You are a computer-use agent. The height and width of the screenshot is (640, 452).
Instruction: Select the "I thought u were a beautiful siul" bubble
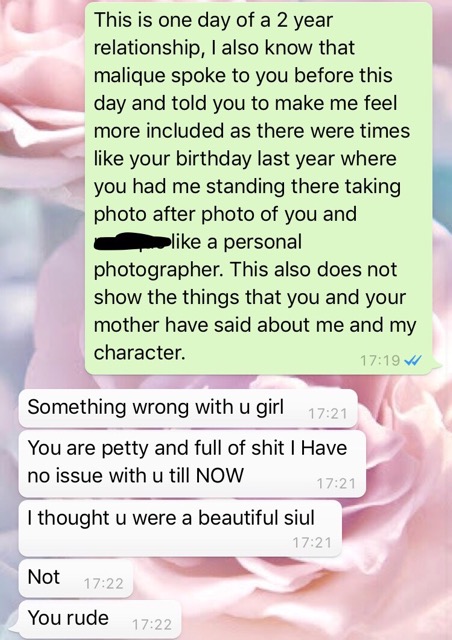(180, 529)
